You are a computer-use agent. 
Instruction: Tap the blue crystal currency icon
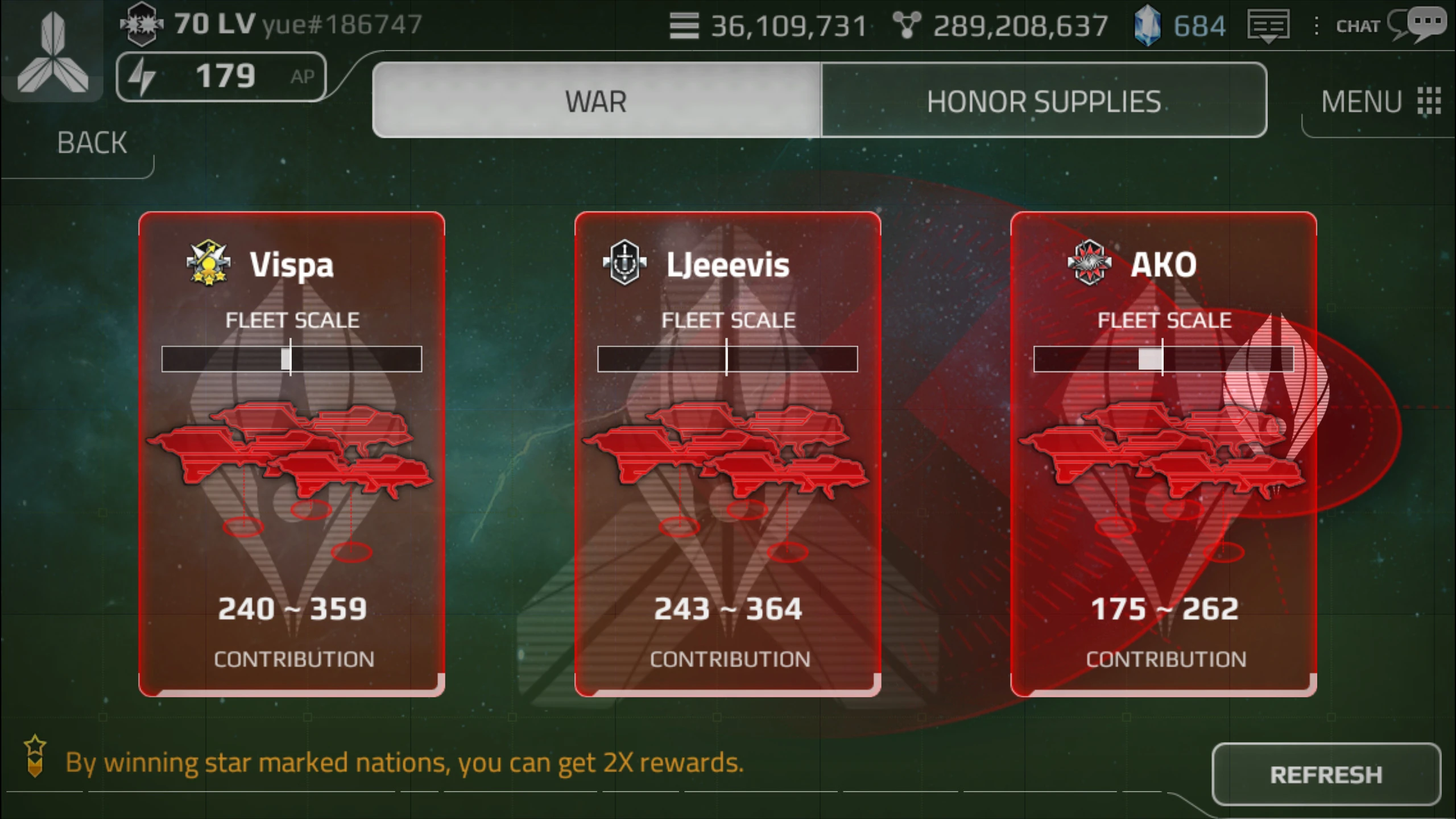(x=1147, y=26)
